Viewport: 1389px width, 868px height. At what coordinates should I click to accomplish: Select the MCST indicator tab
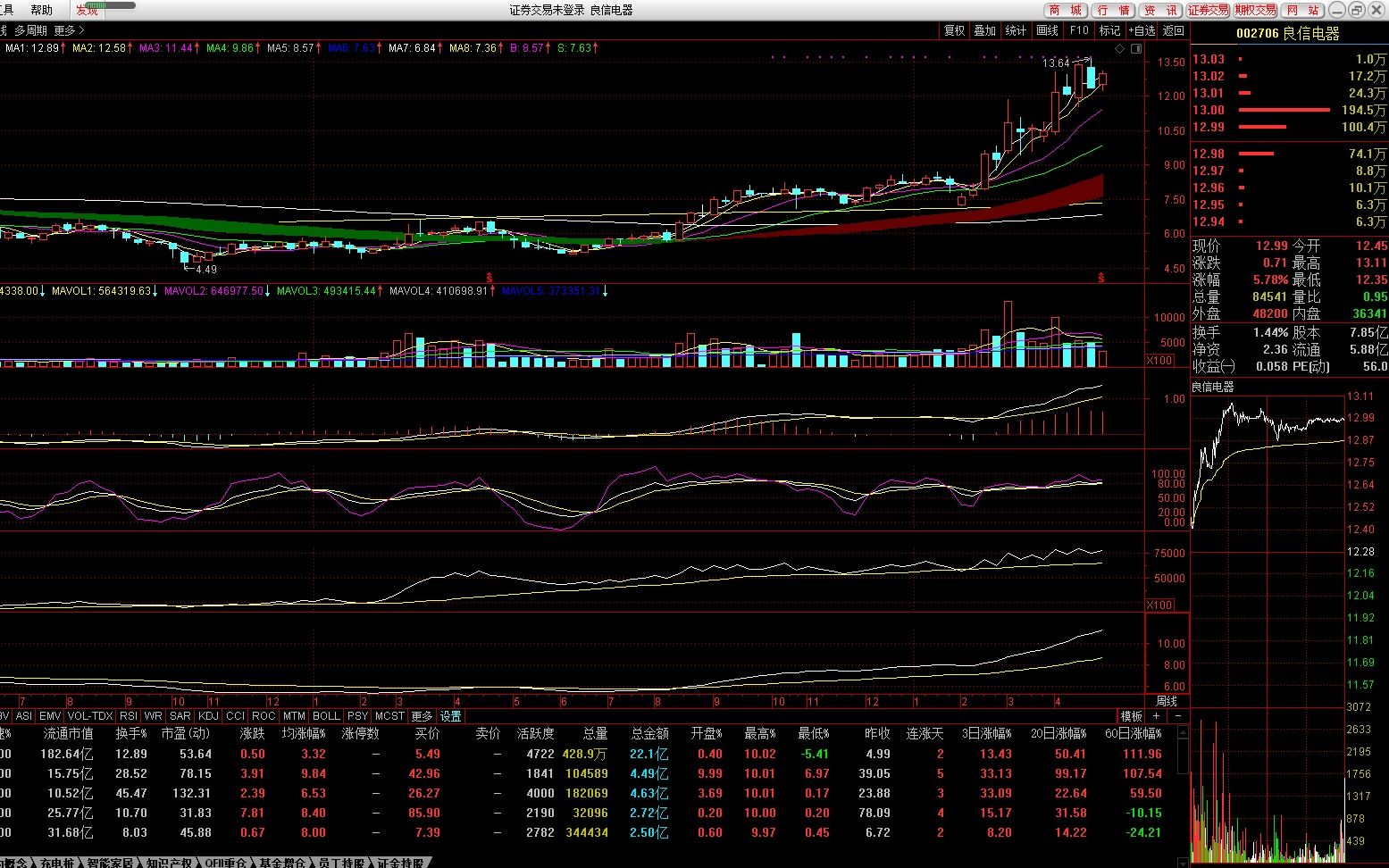click(x=389, y=716)
